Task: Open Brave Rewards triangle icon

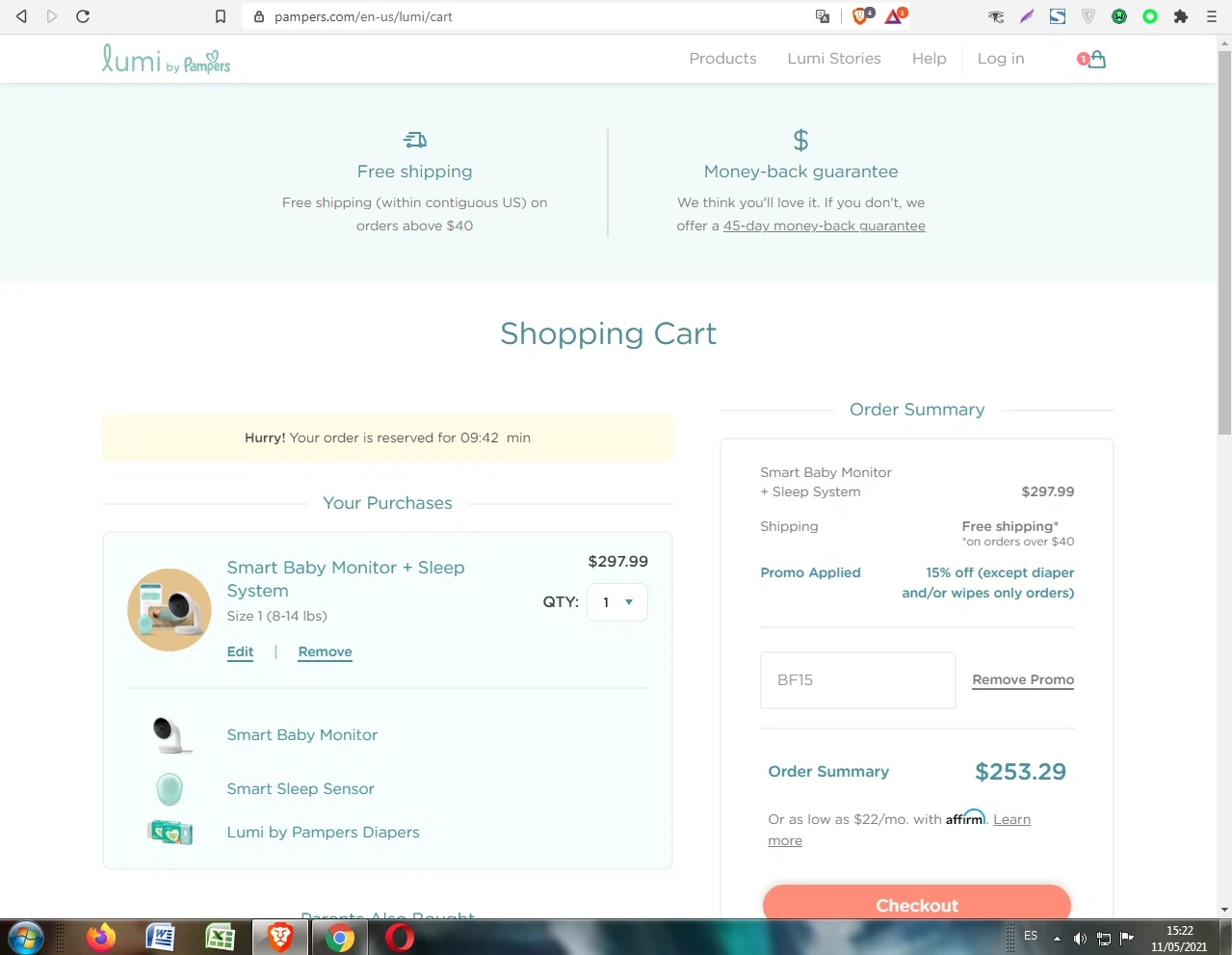Action: pos(896,15)
